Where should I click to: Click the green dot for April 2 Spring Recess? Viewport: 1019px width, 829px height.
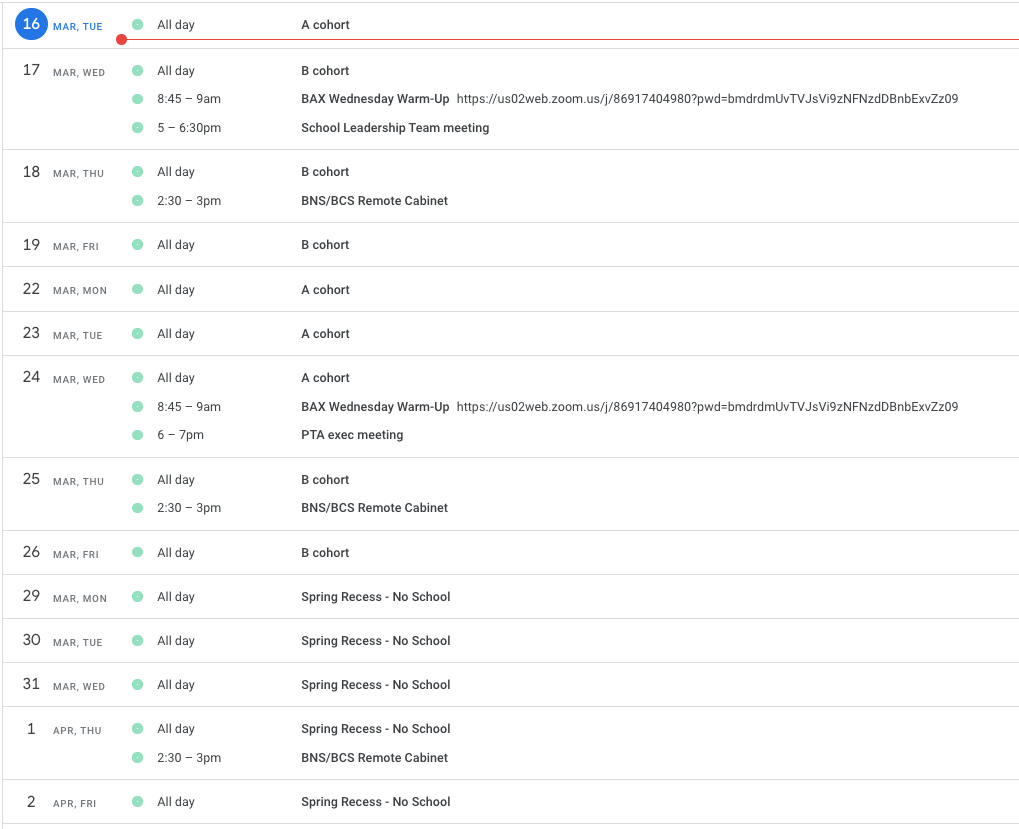[x=137, y=801]
